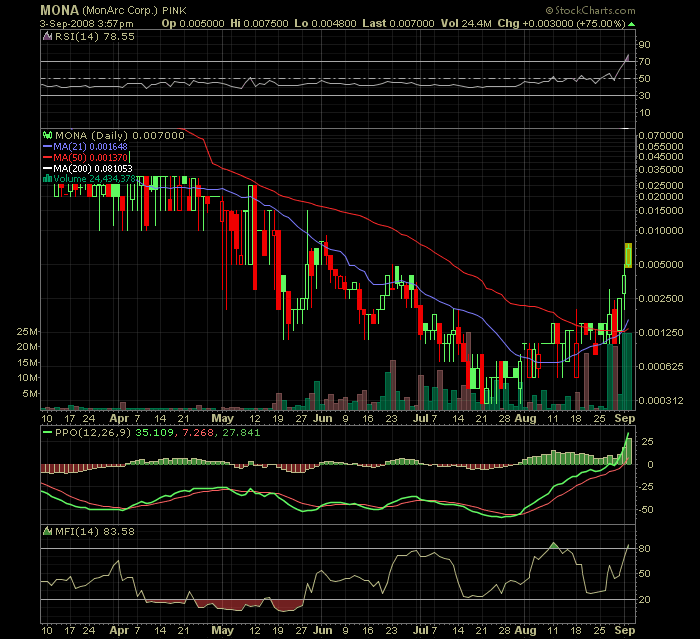Screen dimensions: 700x639
Task: Click the PPO(12,26,9) green legend marker
Action: 45,433
